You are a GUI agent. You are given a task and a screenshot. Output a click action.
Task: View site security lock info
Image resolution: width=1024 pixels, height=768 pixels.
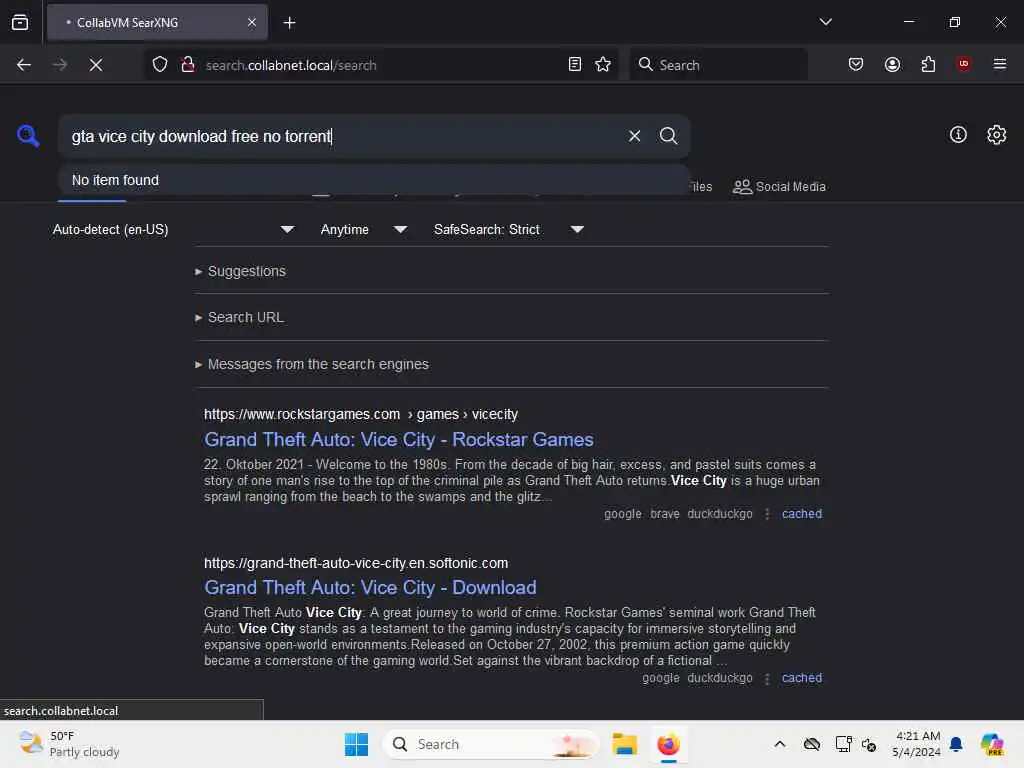[x=188, y=65]
